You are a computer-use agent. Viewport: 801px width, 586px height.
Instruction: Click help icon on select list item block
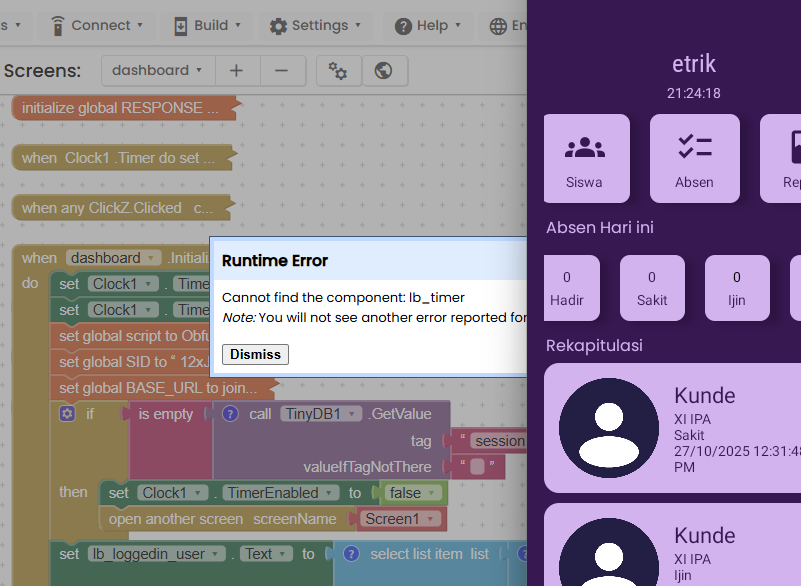351,554
